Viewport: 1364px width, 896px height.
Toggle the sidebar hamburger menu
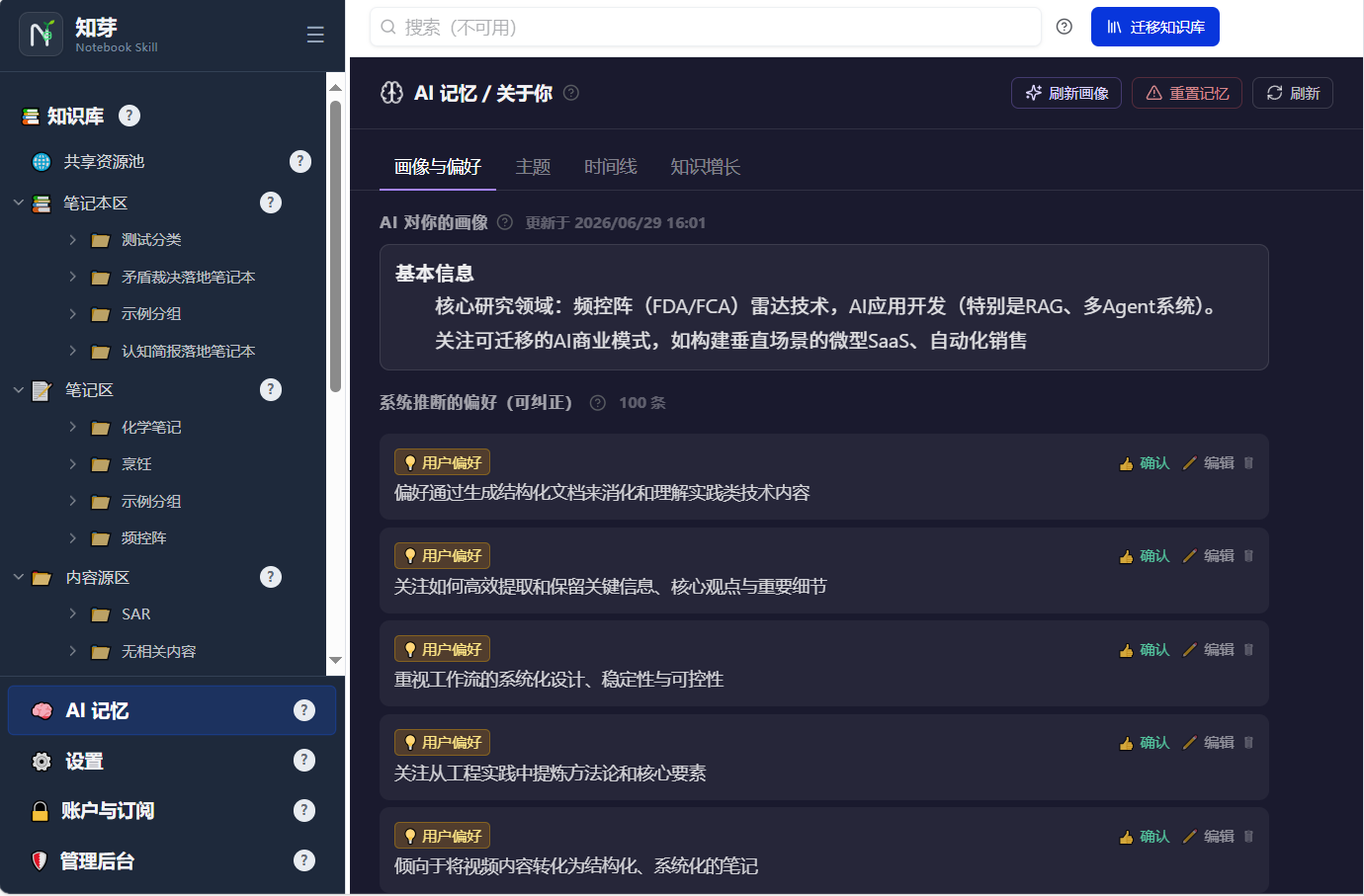coord(315,35)
